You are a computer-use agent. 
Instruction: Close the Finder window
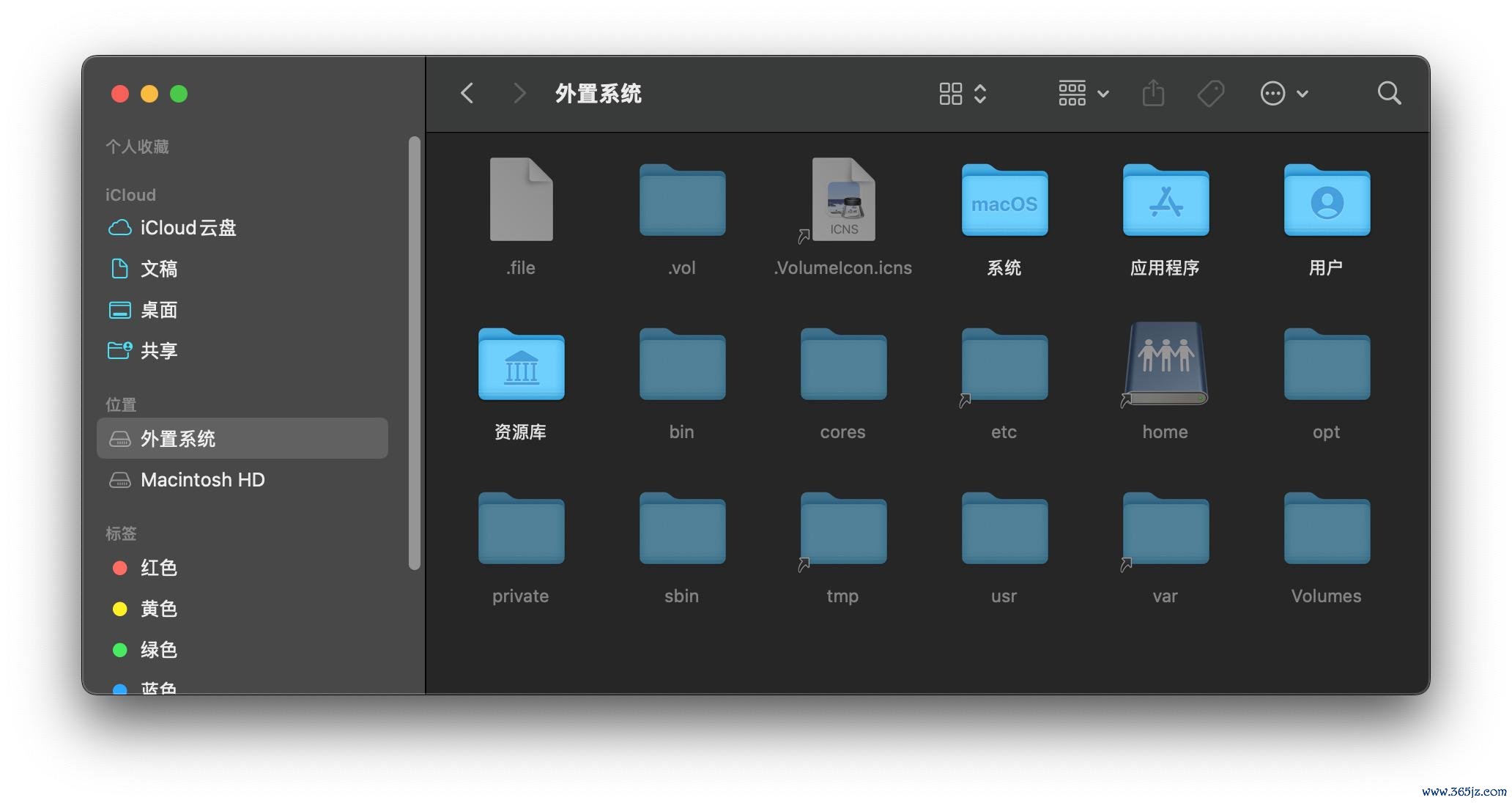pyautogui.click(x=120, y=94)
